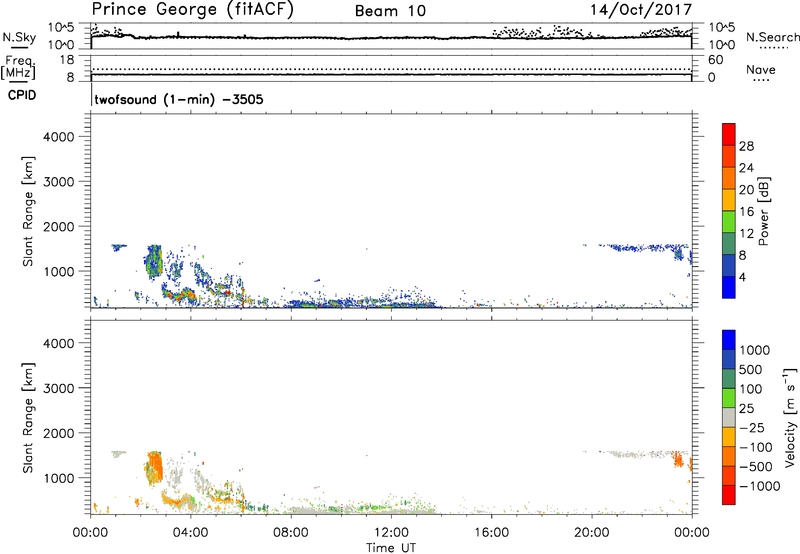Select the 'Freq. [MHz]' label
800x554 pixels.
point(19,68)
